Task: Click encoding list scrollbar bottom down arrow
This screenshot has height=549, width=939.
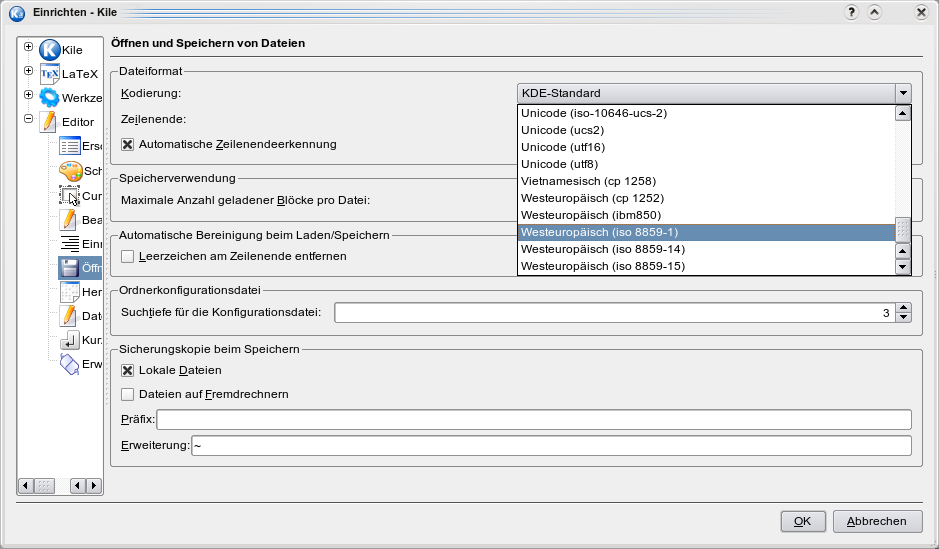Action: (x=902, y=267)
